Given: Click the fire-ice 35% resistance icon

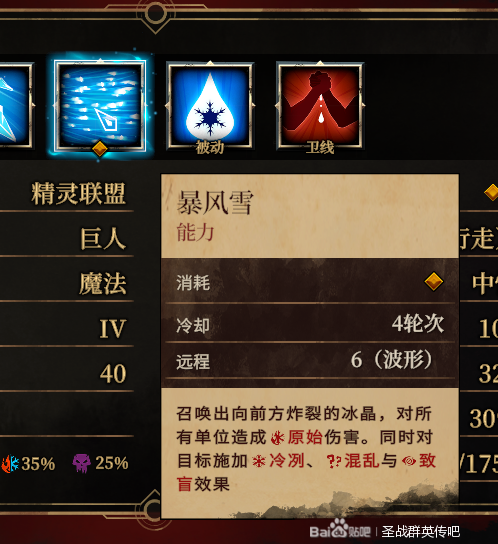Looking at the screenshot, I should point(10,464).
